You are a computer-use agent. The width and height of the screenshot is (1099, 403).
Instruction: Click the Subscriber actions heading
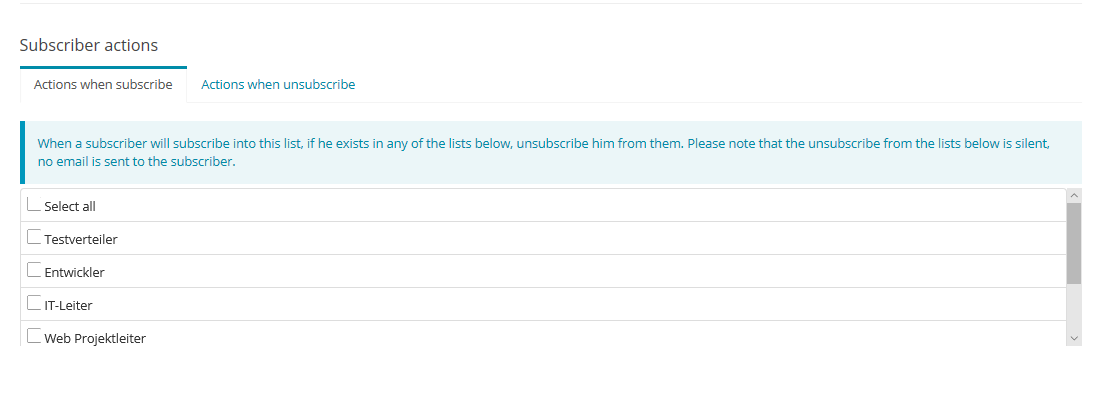[x=89, y=45]
